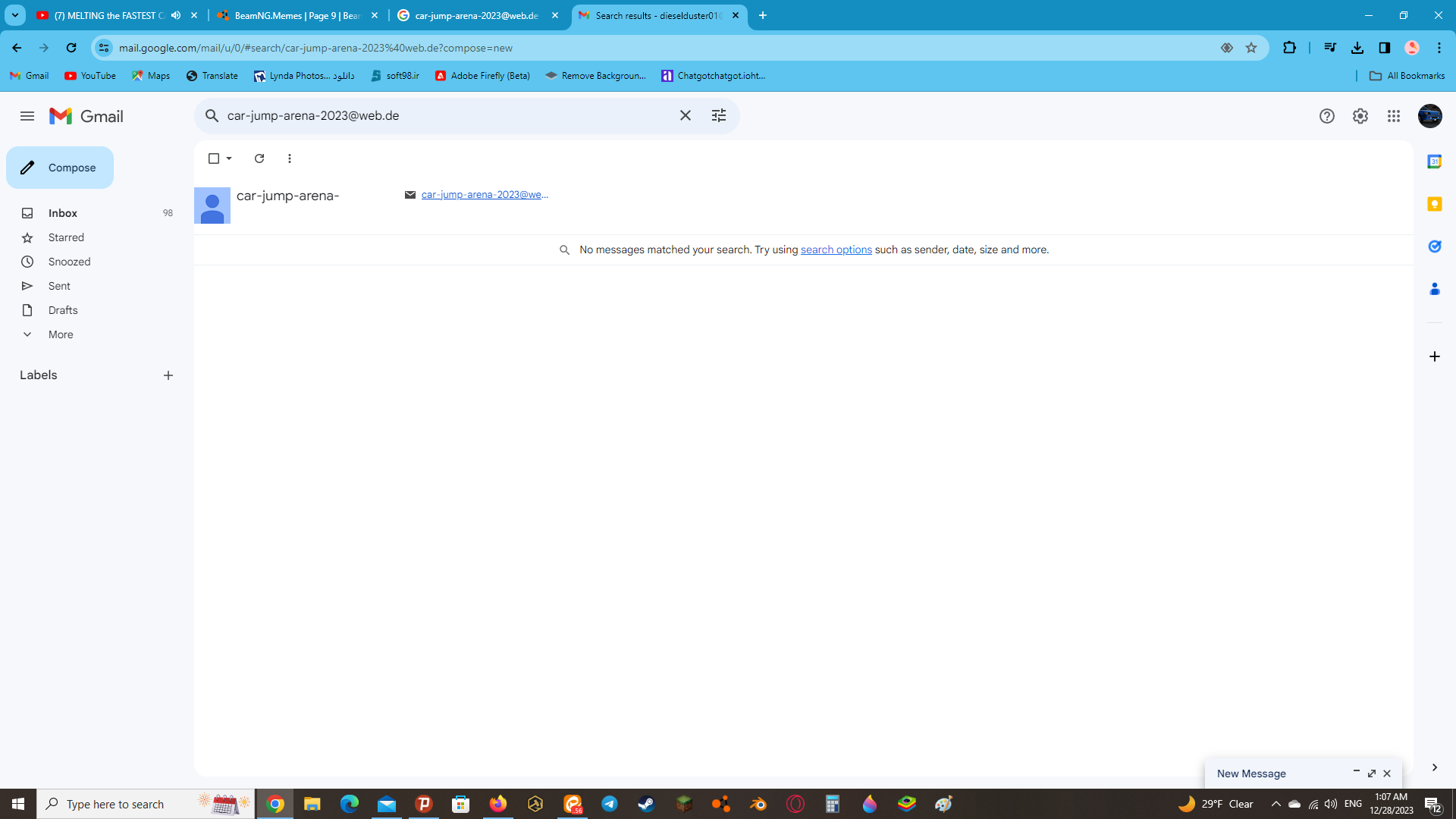Image resolution: width=1456 pixels, height=819 pixels.
Task: Open Google Keep side panel
Action: click(x=1434, y=204)
